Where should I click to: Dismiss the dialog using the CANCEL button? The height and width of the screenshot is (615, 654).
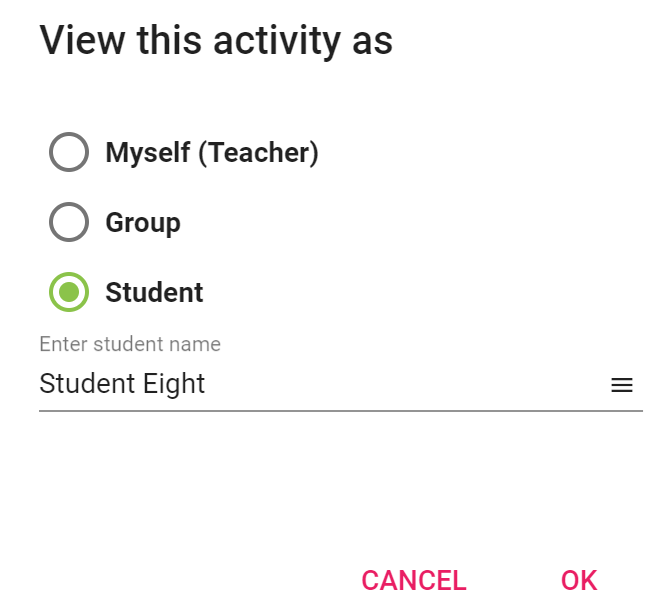coord(413,580)
